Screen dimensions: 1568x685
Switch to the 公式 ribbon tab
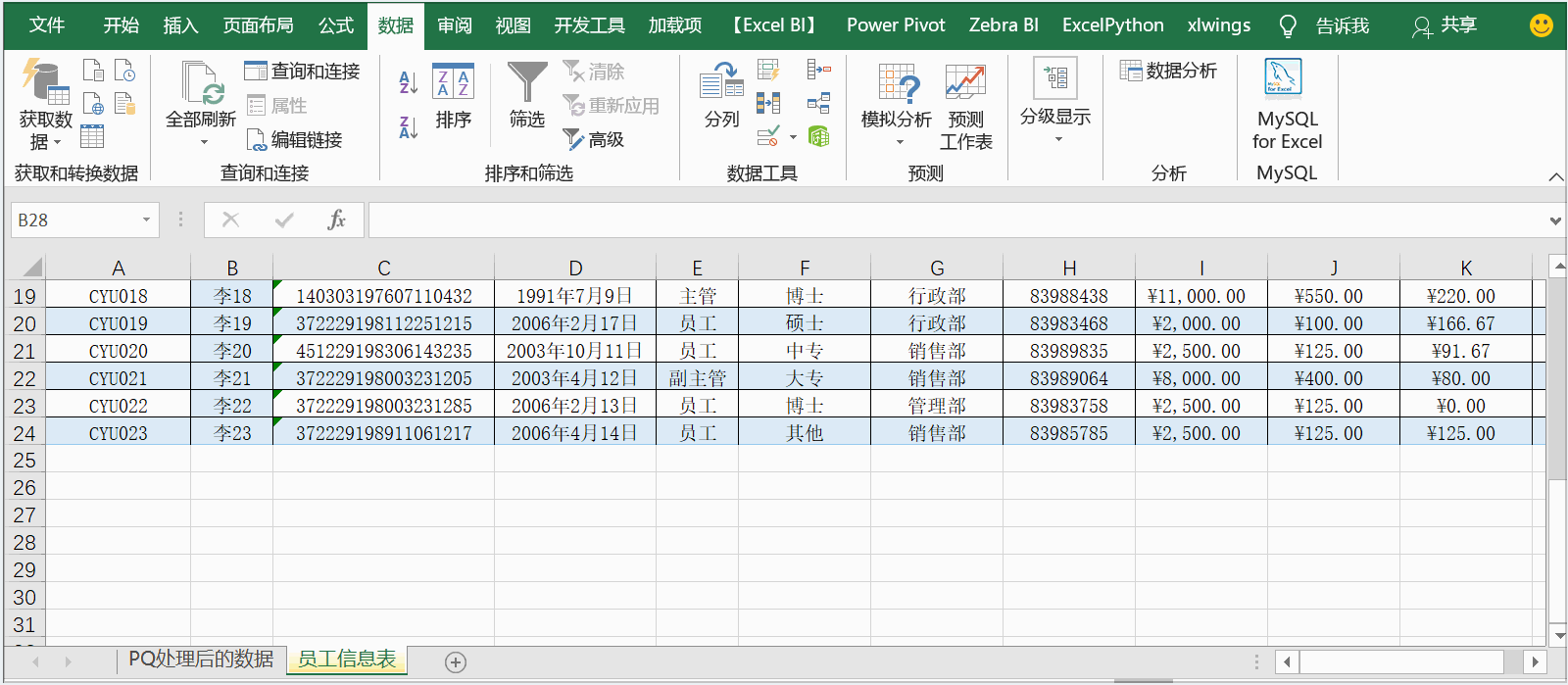click(x=336, y=25)
